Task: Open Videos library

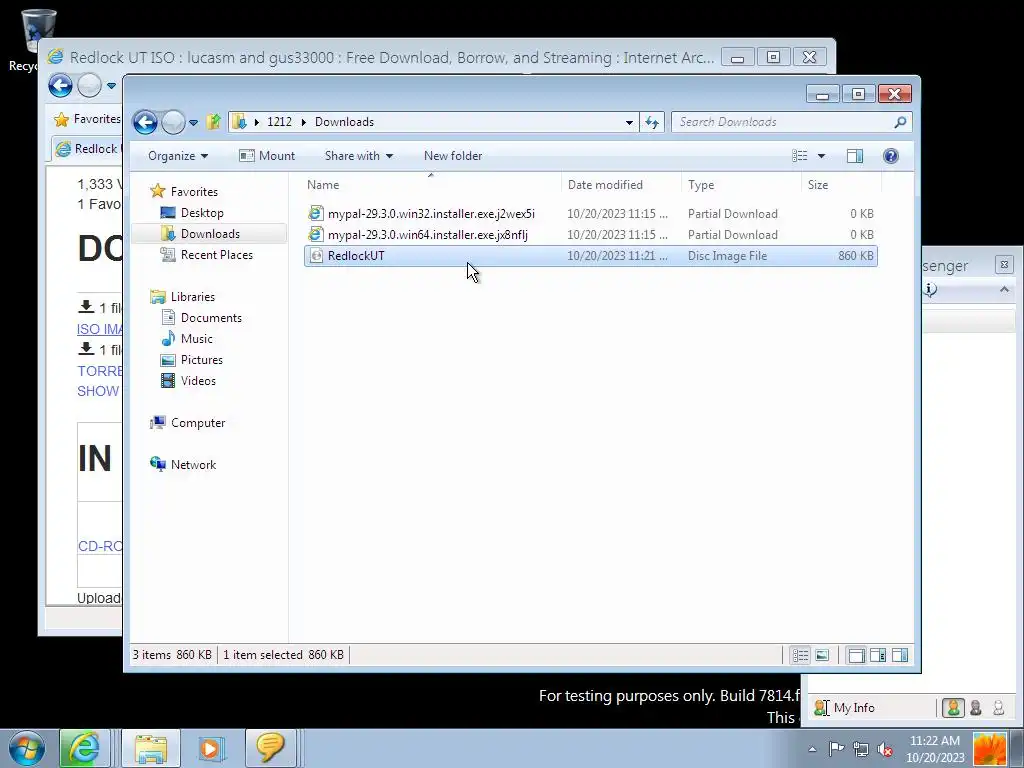Action: [198, 380]
